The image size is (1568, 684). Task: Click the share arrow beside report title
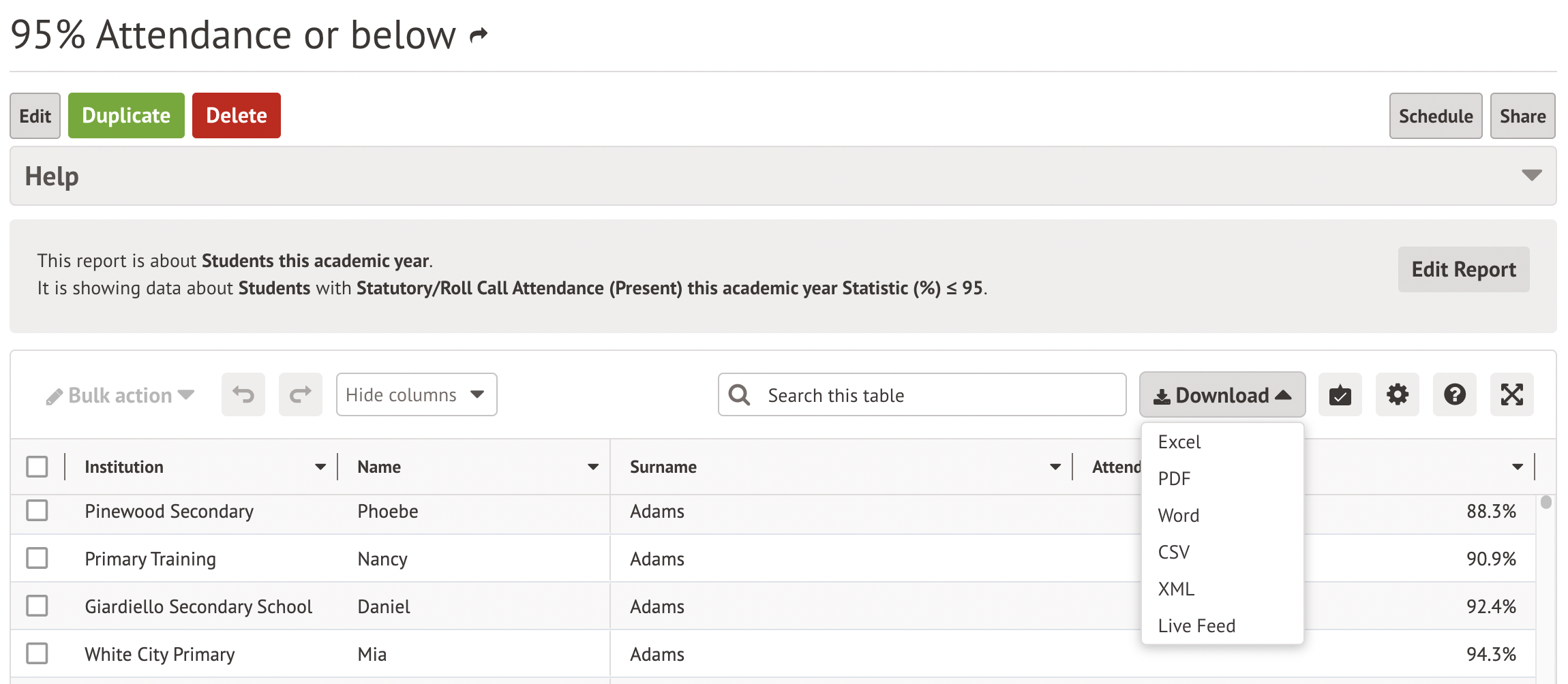point(479,35)
